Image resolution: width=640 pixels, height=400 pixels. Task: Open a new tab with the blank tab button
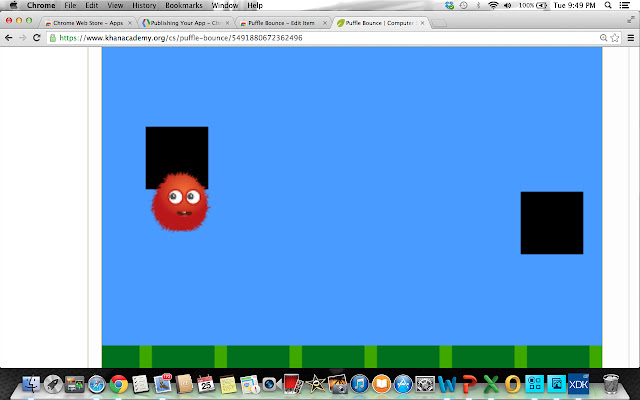click(439, 23)
